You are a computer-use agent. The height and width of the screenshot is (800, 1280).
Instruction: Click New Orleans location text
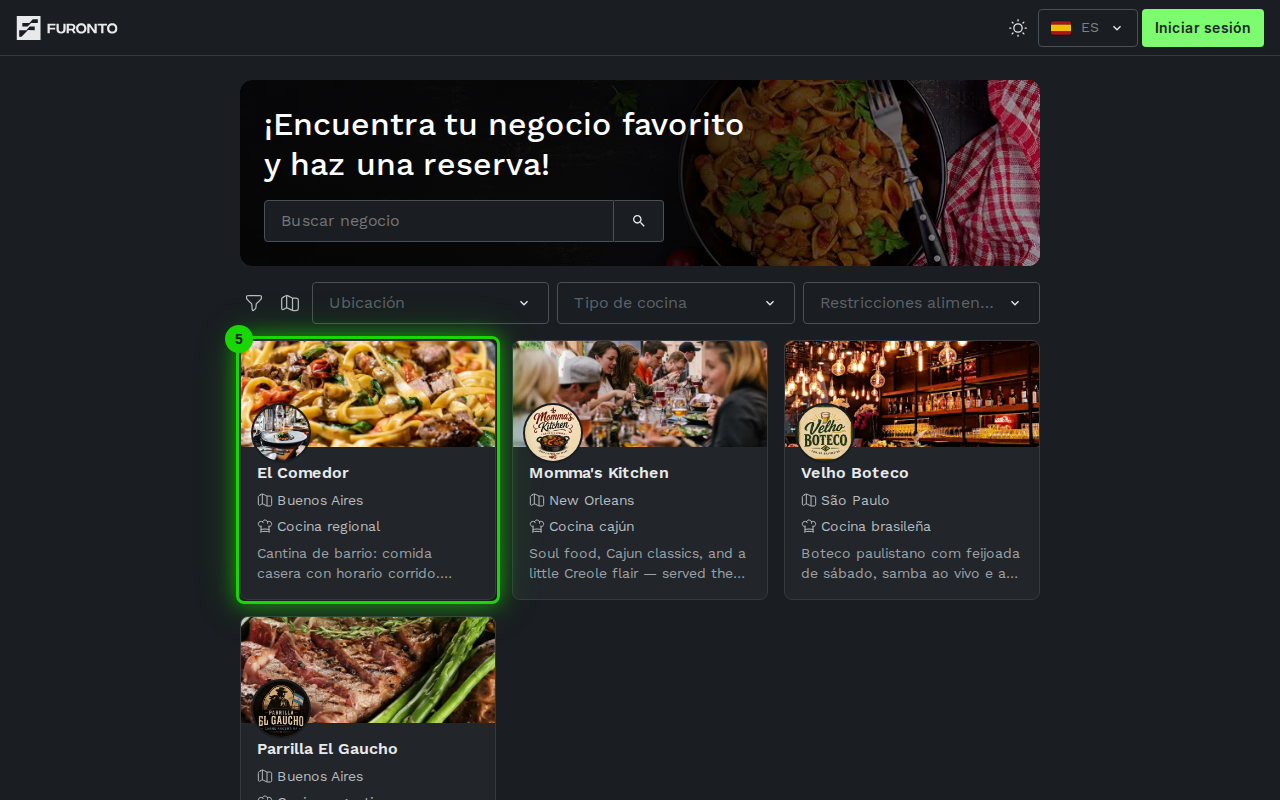[592, 500]
